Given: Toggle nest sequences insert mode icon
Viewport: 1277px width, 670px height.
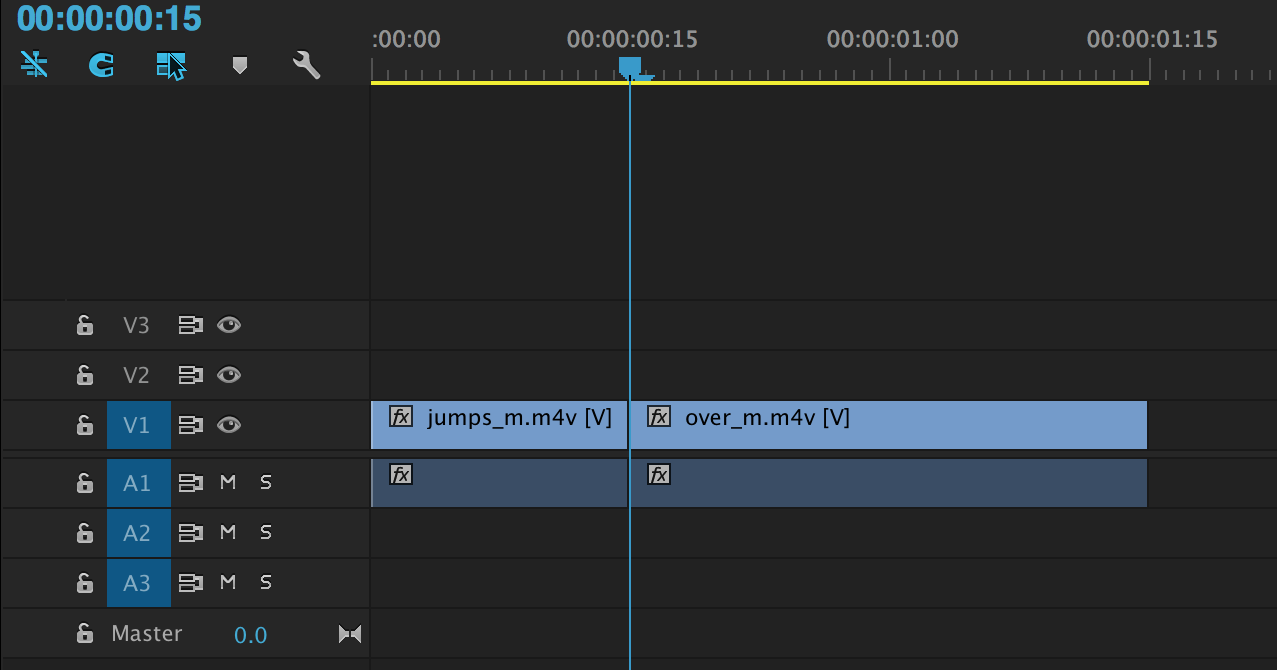Looking at the screenshot, I should click(35, 66).
